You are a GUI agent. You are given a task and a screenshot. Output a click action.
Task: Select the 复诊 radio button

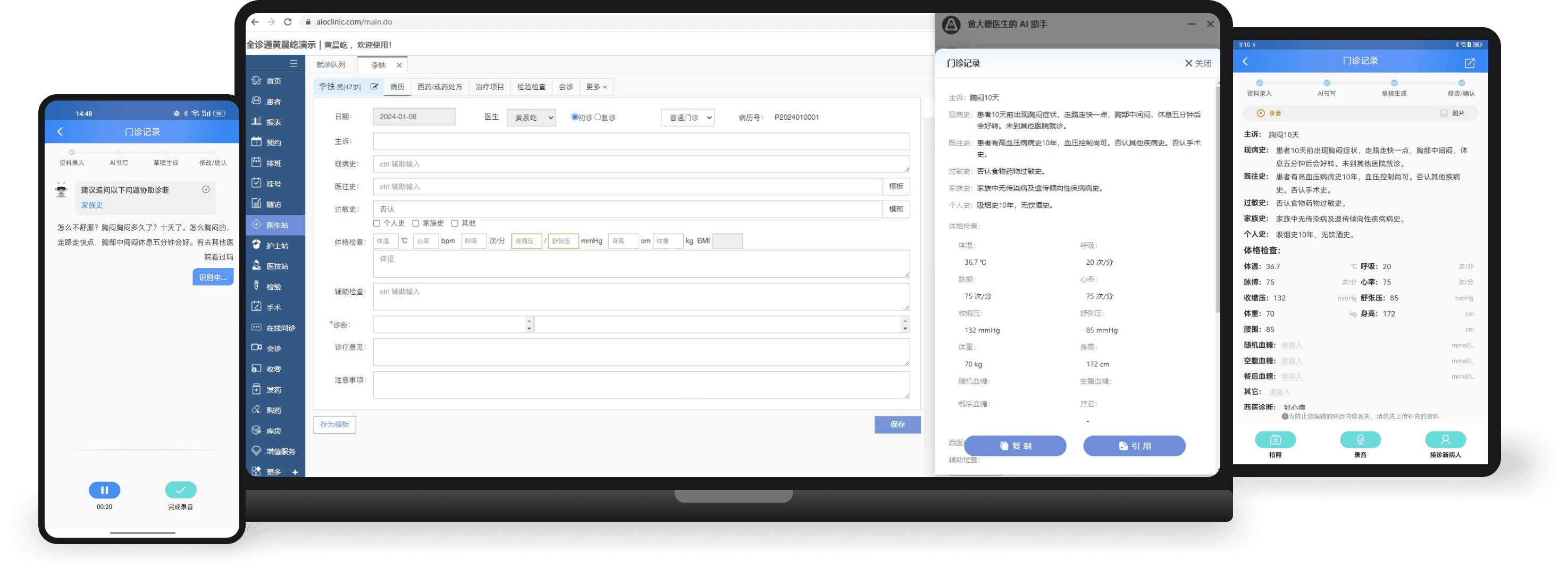(597, 117)
